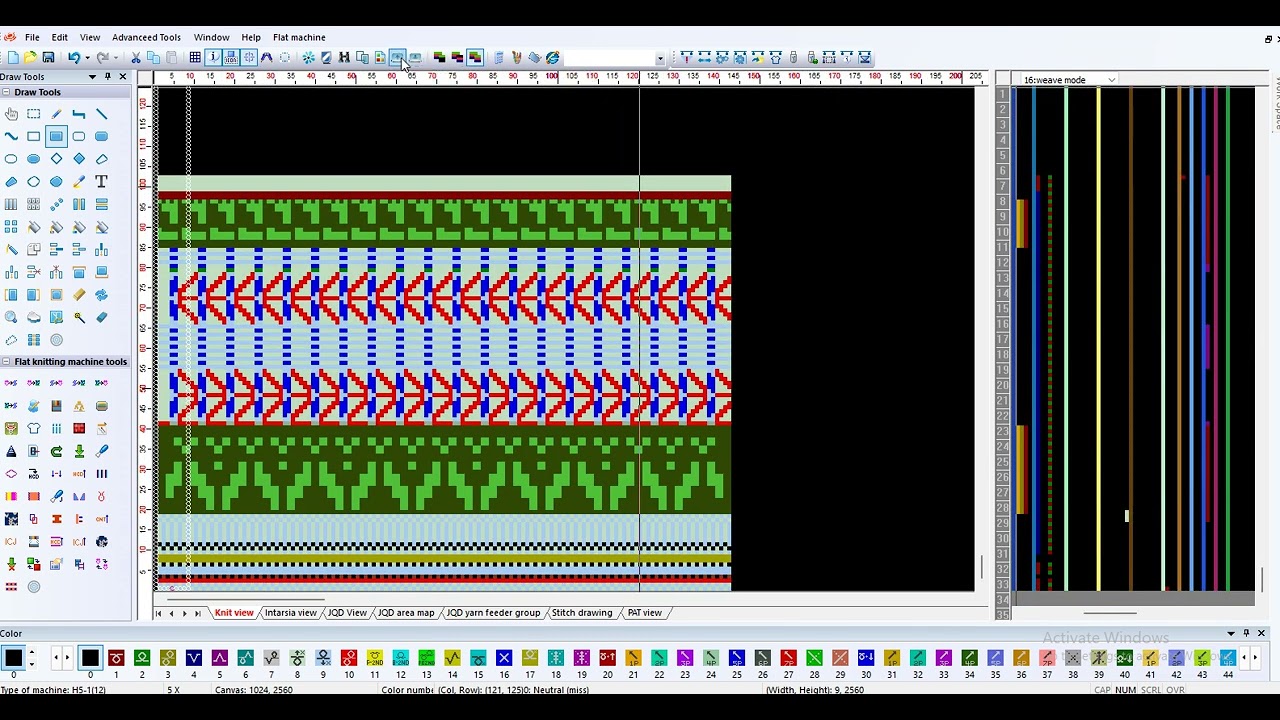The height and width of the screenshot is (720, 1280).
Task: Click the grid table icon in toolbar
Action: 195,58
